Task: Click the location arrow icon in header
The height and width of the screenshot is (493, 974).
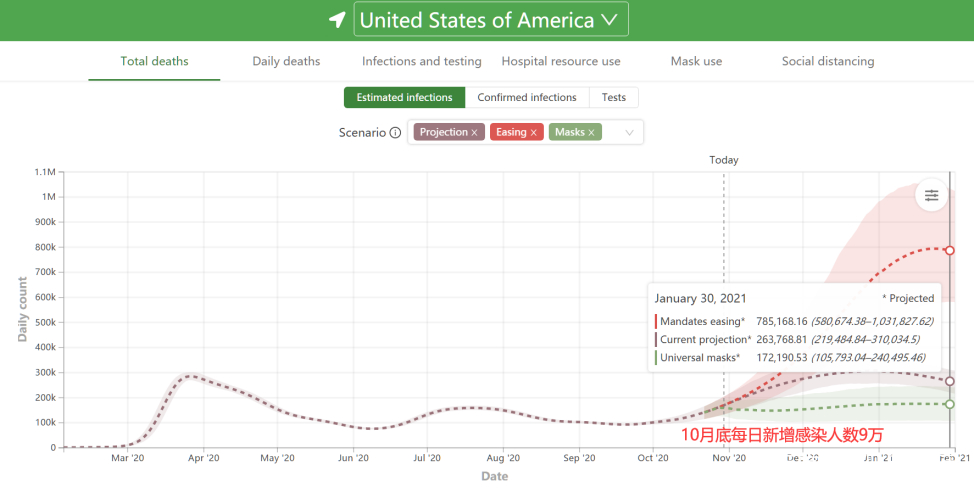Action: 338,20
